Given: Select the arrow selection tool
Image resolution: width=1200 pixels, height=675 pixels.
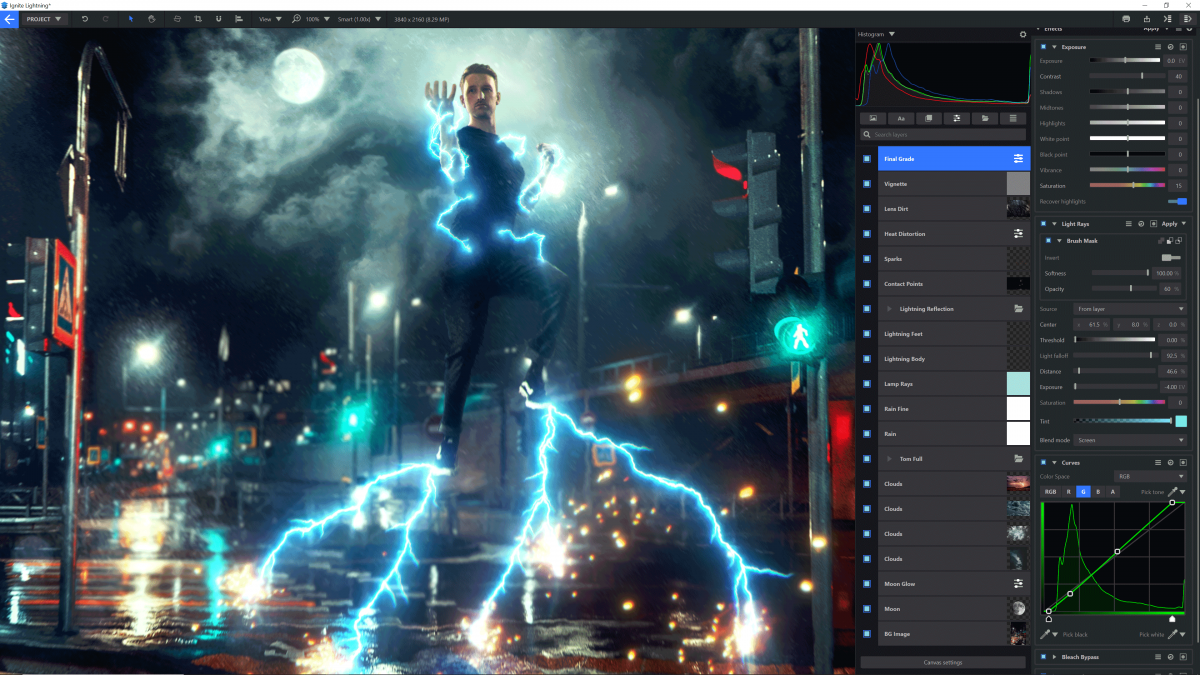Looking at the screenshot, I should pyautogui.click(x=131, y=19).
